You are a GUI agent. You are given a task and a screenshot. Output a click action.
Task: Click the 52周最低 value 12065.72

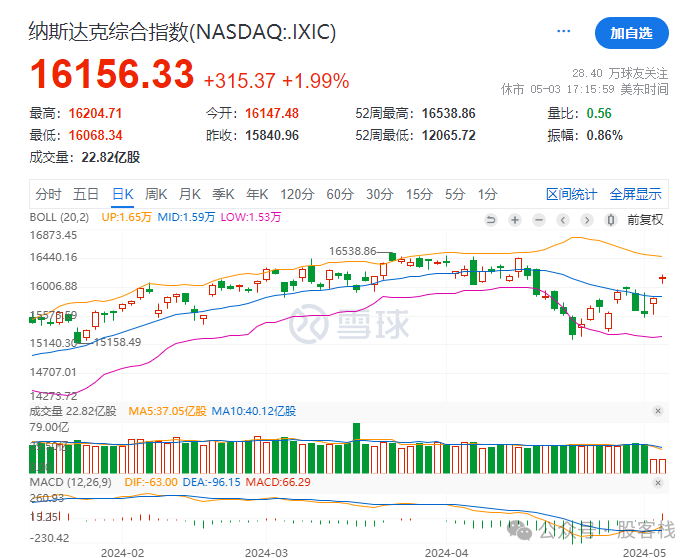[x=449, y=135]
